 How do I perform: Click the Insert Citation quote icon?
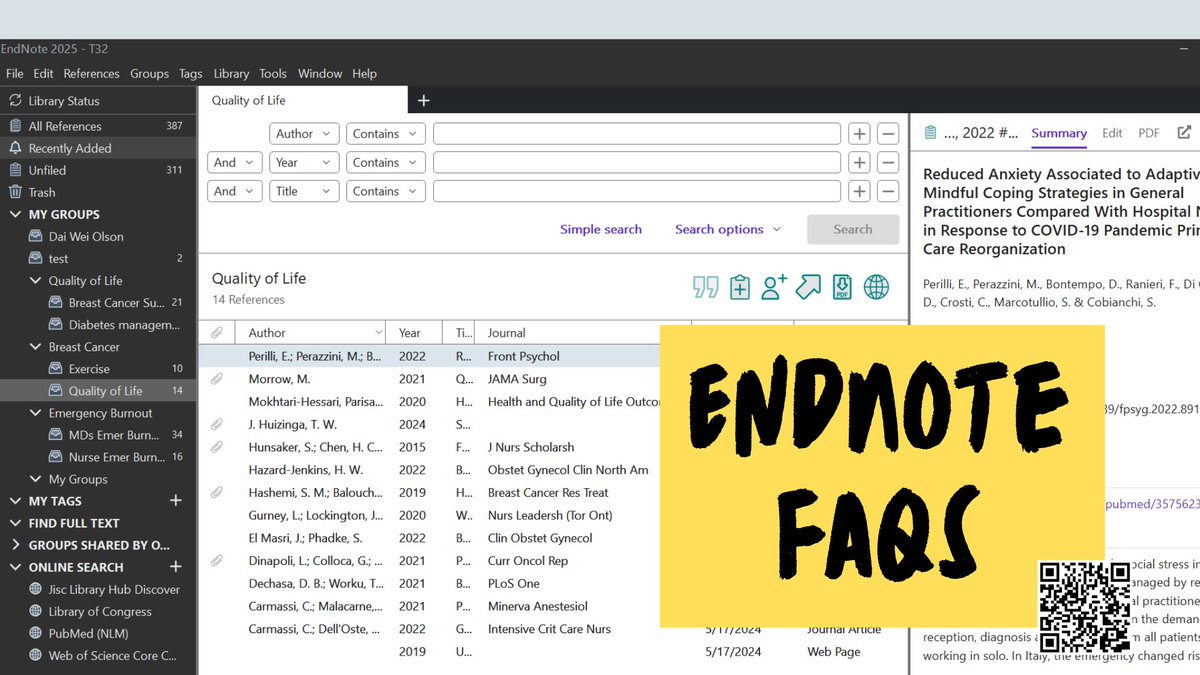[705, 288]
